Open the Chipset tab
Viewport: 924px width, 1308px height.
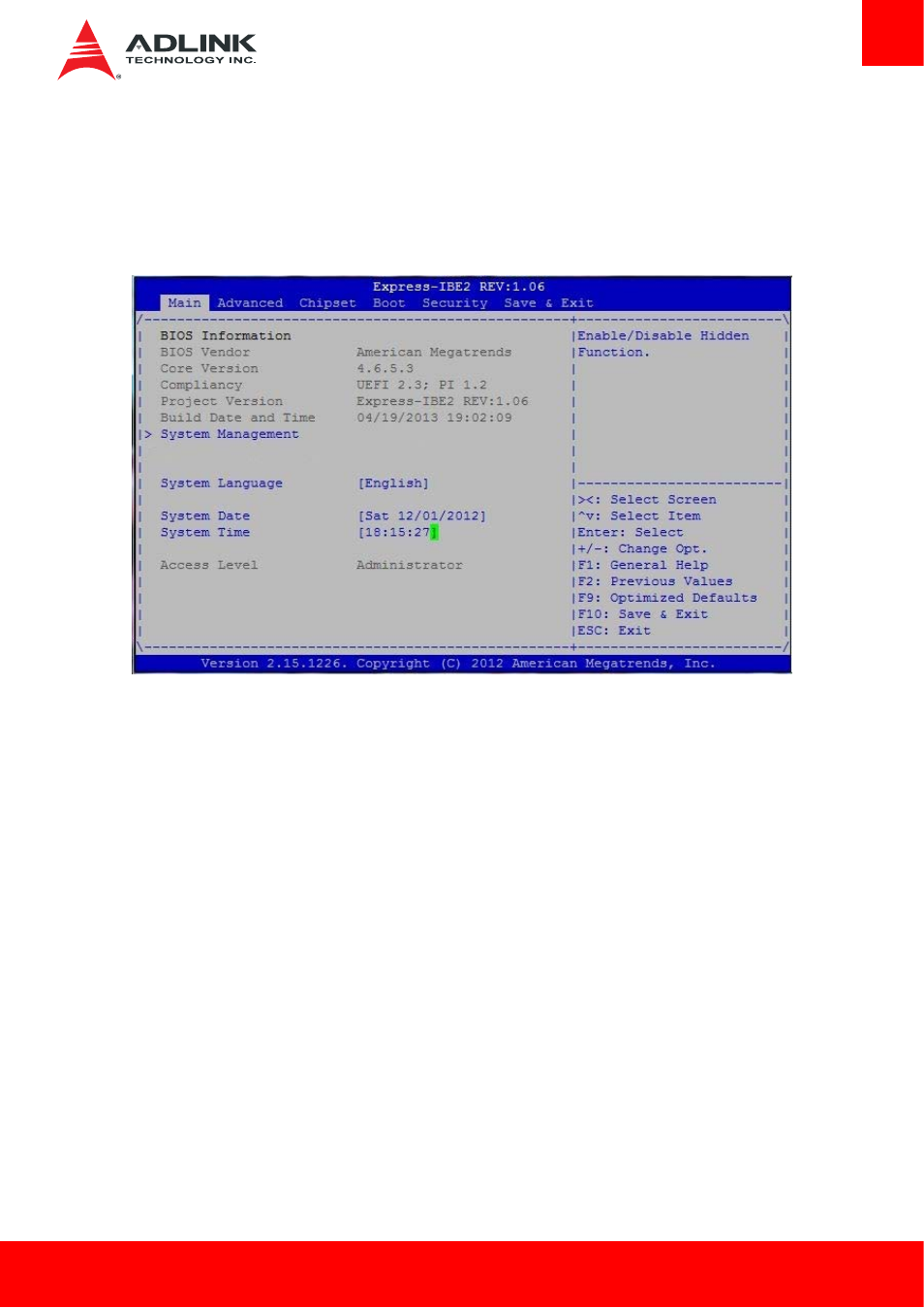pyautogui.click(x=327, y=303)
